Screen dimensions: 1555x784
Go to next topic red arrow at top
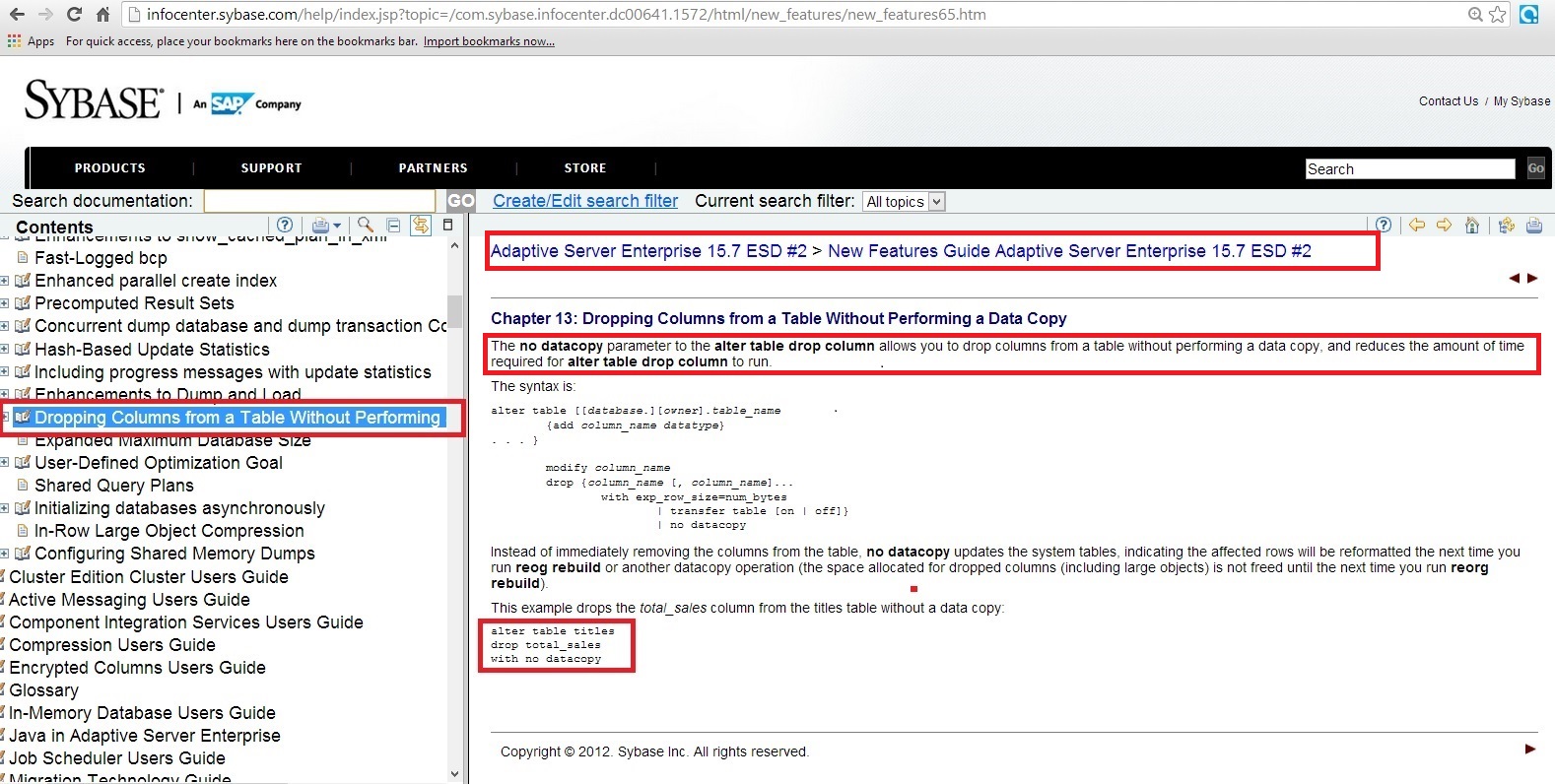(x=1532, y=278)
